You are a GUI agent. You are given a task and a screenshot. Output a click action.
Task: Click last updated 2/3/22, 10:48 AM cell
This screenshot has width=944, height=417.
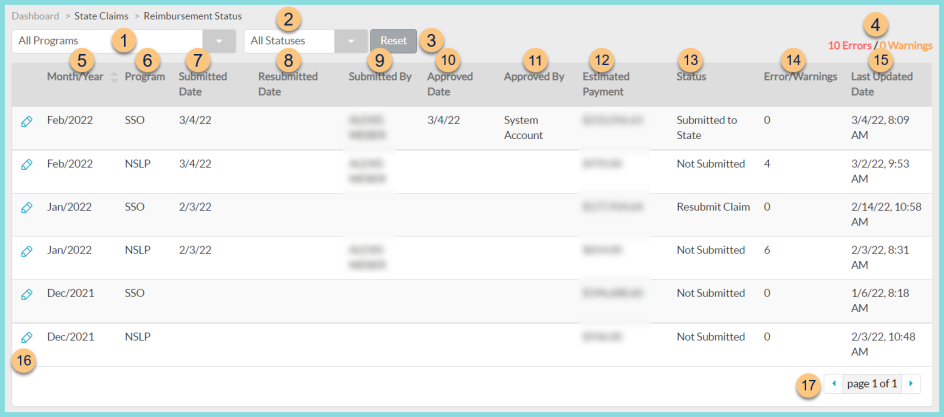point(883,344)
